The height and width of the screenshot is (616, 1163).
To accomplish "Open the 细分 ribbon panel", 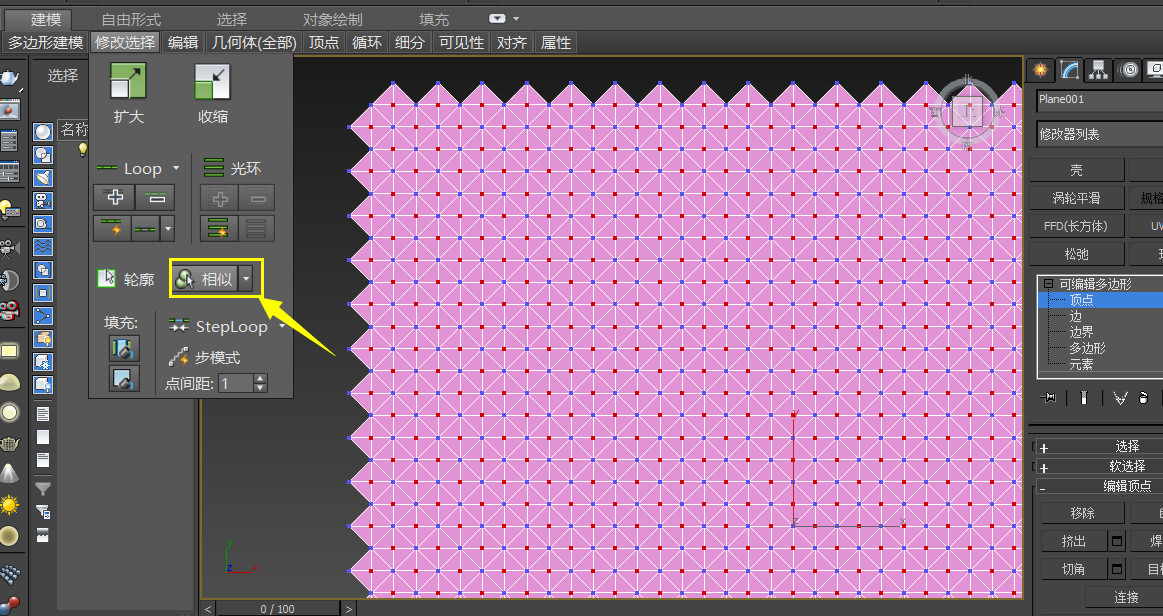I will coord(409,42).
